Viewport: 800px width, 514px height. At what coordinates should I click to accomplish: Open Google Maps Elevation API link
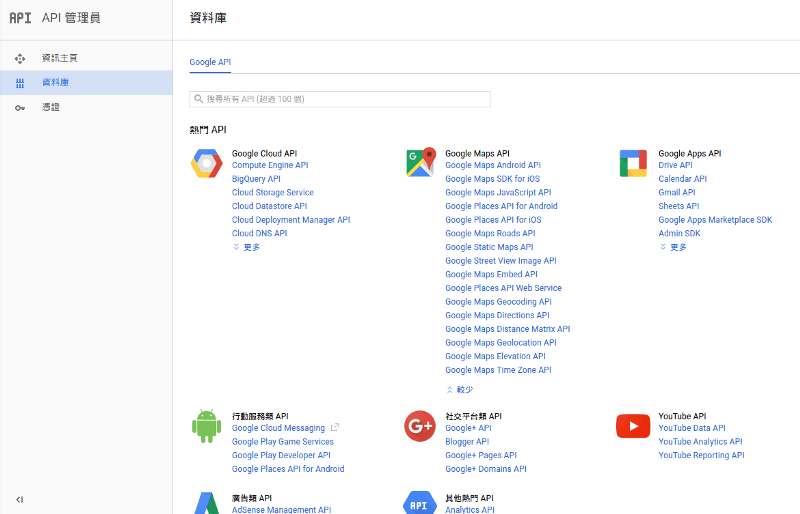tap(495, 356)
